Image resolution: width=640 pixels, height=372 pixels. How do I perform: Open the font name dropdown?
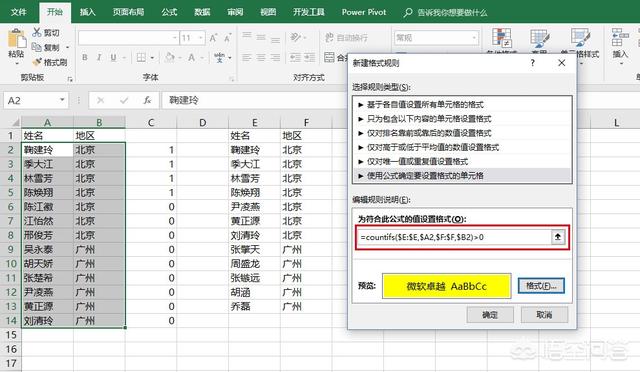[175, 38]
